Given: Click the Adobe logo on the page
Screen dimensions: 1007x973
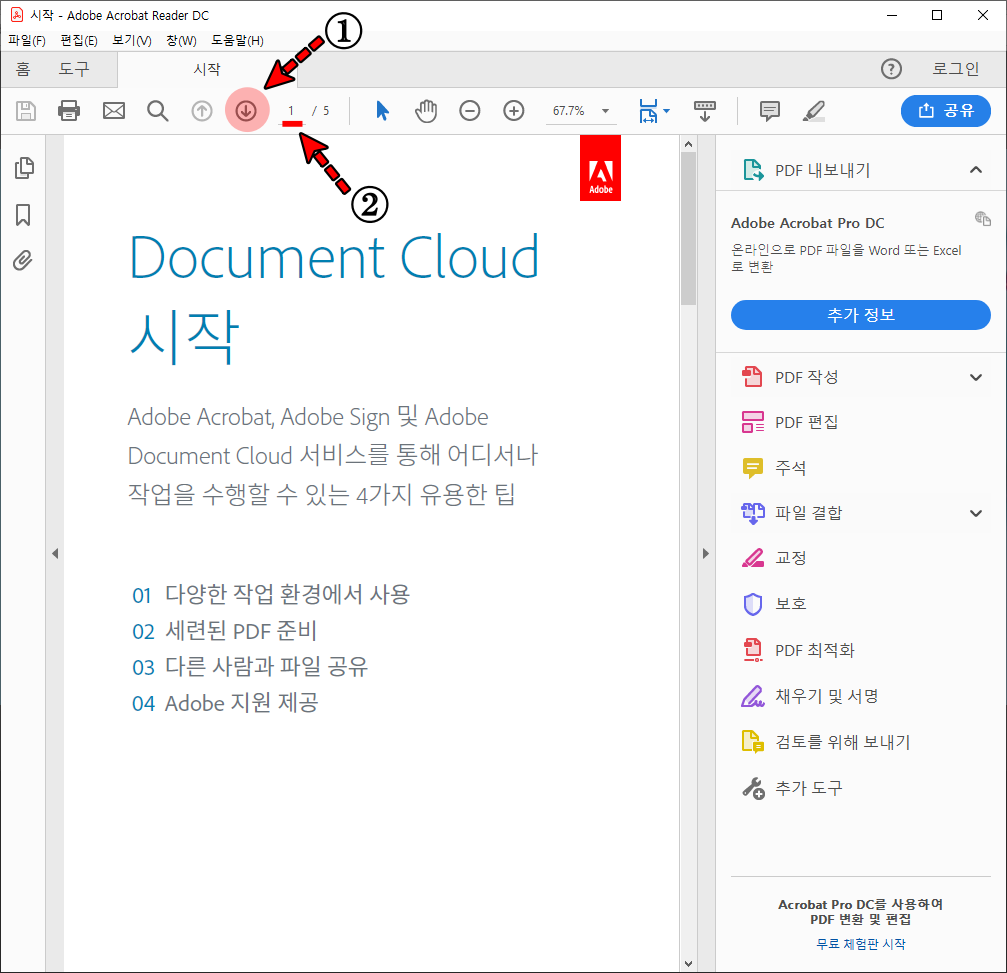Looking at the screenshot, I should [600, 168].
